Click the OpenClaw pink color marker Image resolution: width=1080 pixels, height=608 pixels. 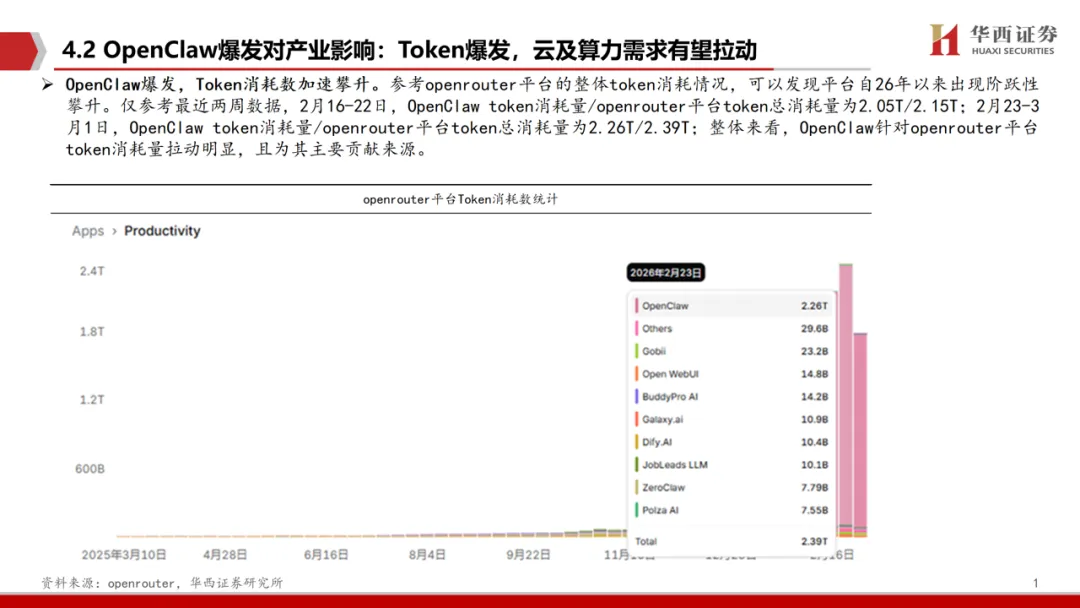click(636, 306)
